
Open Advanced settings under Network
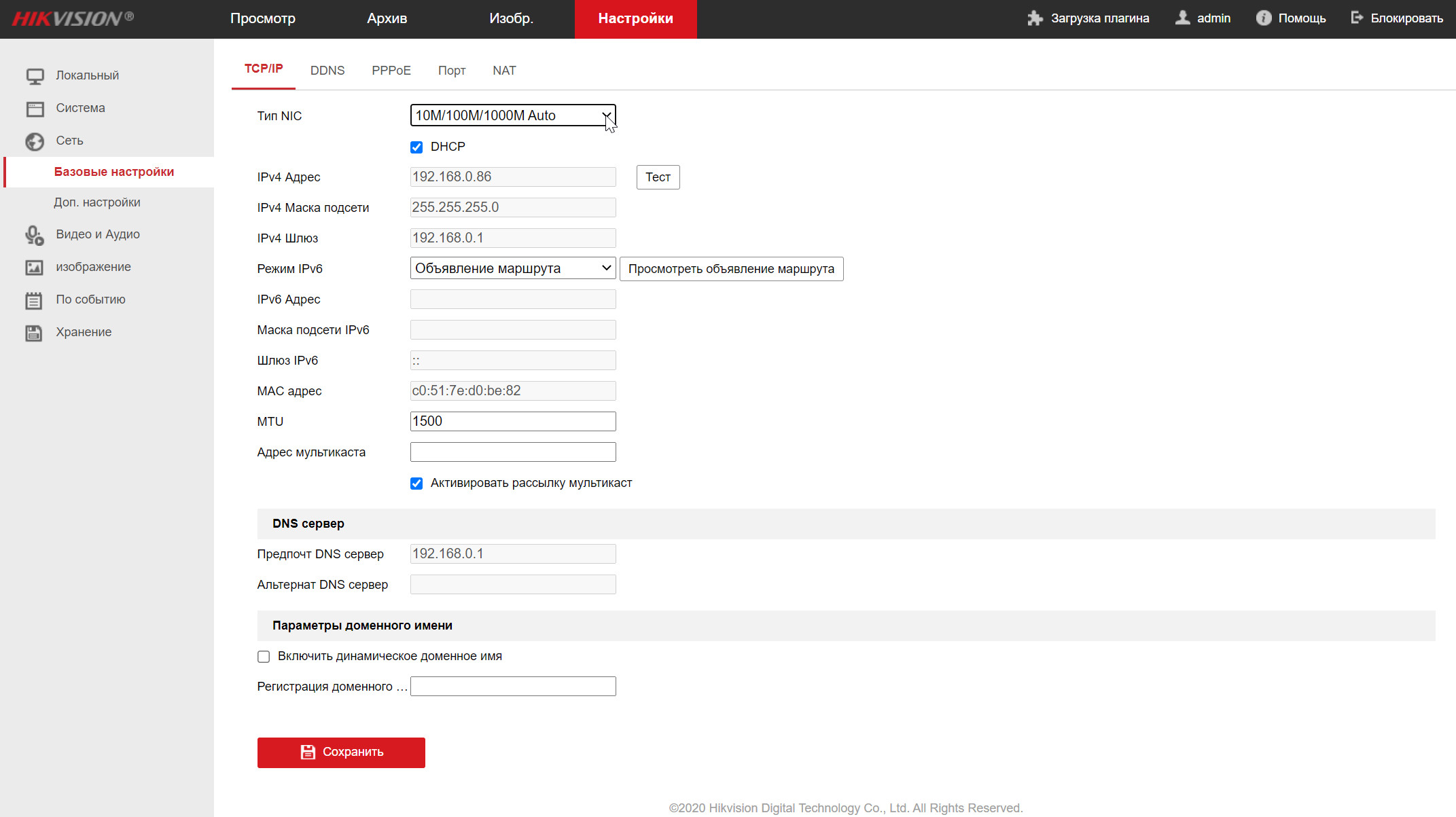click(x=97, y=202)
